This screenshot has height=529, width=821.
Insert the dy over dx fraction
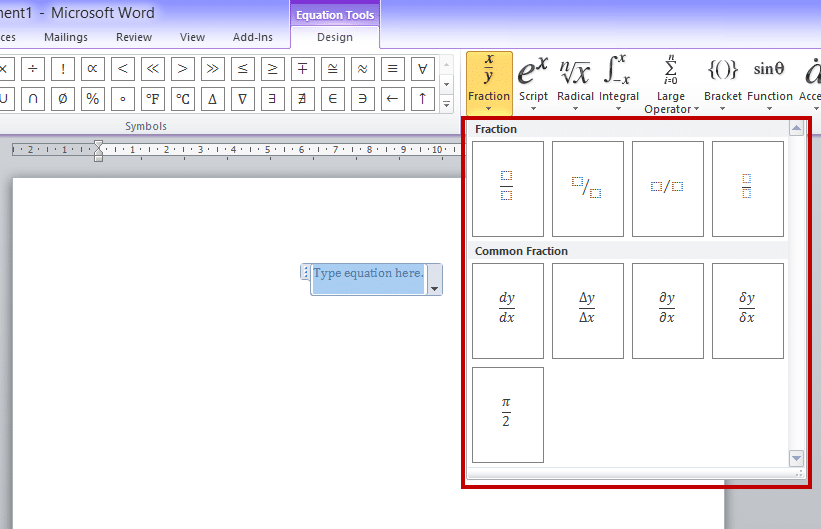(x=507, y=310)
